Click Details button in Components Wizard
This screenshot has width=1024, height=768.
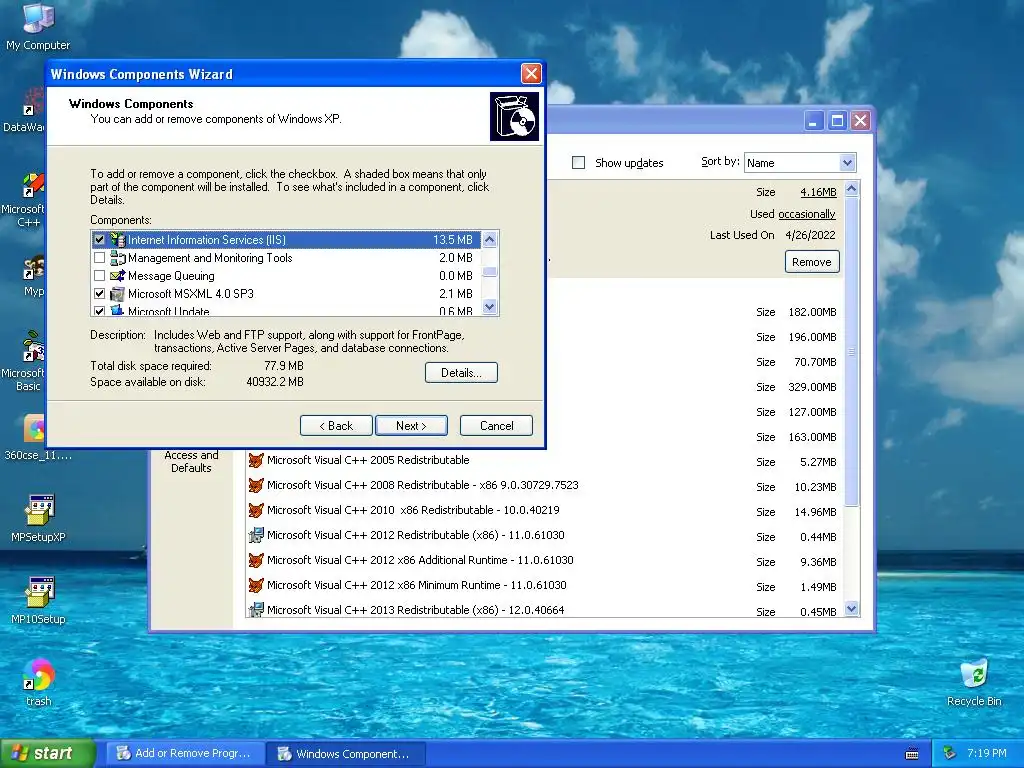[461, 373]
